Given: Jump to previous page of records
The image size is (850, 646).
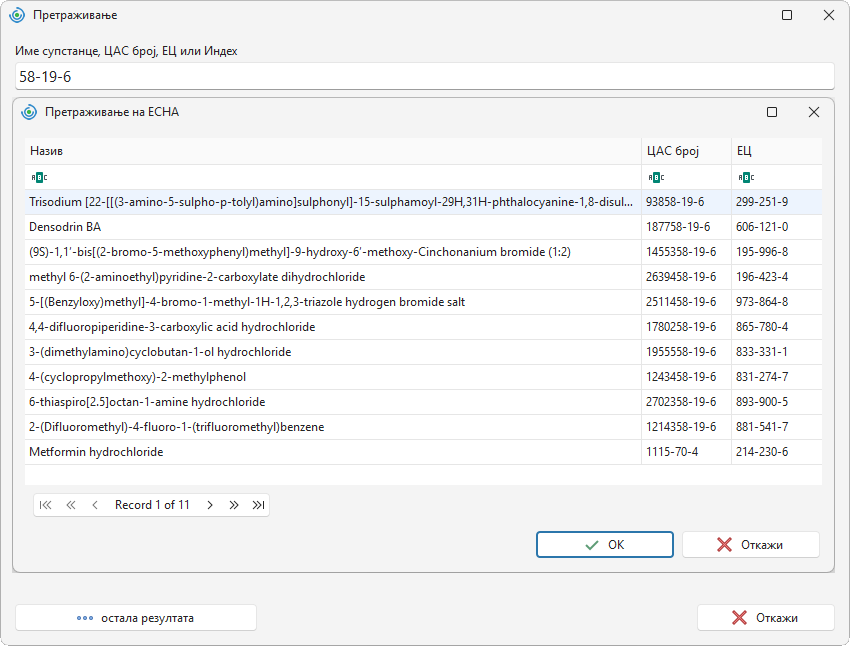Looking at the screenshot, I should (x=70, y=505).
